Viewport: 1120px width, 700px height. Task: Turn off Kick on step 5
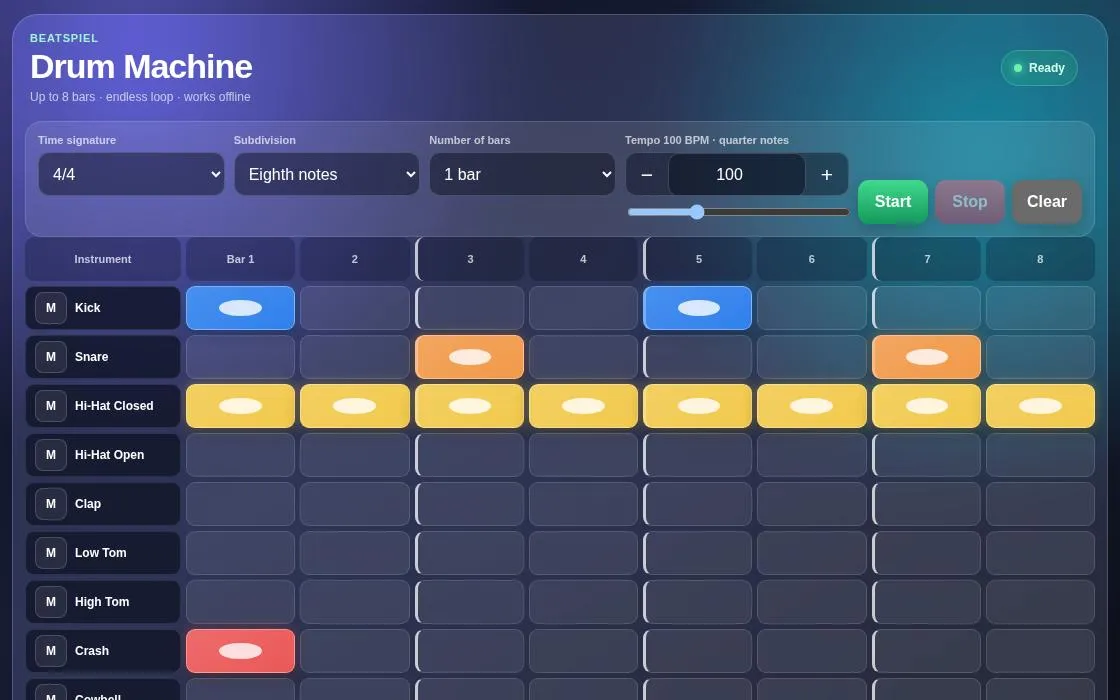[698, 308]
